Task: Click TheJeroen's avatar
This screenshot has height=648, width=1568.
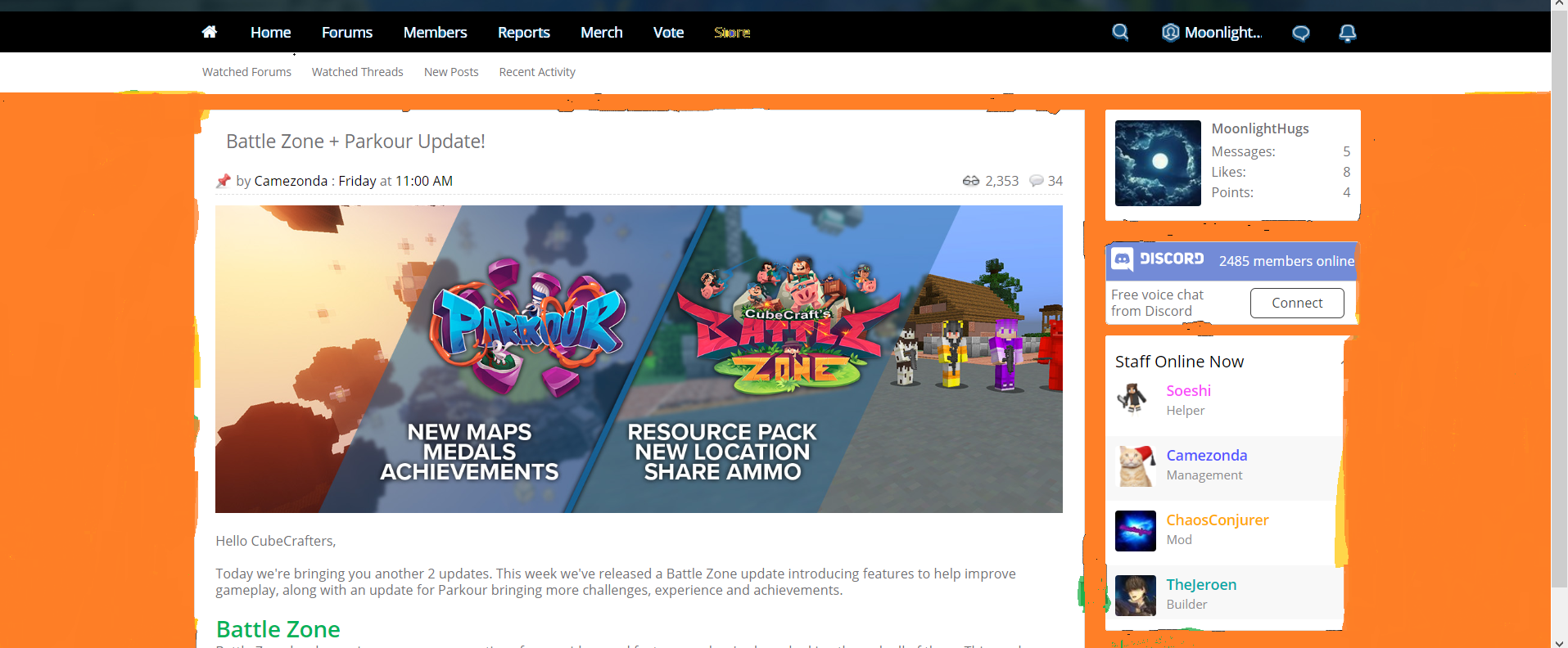Action: click(x=1136, y=596)
